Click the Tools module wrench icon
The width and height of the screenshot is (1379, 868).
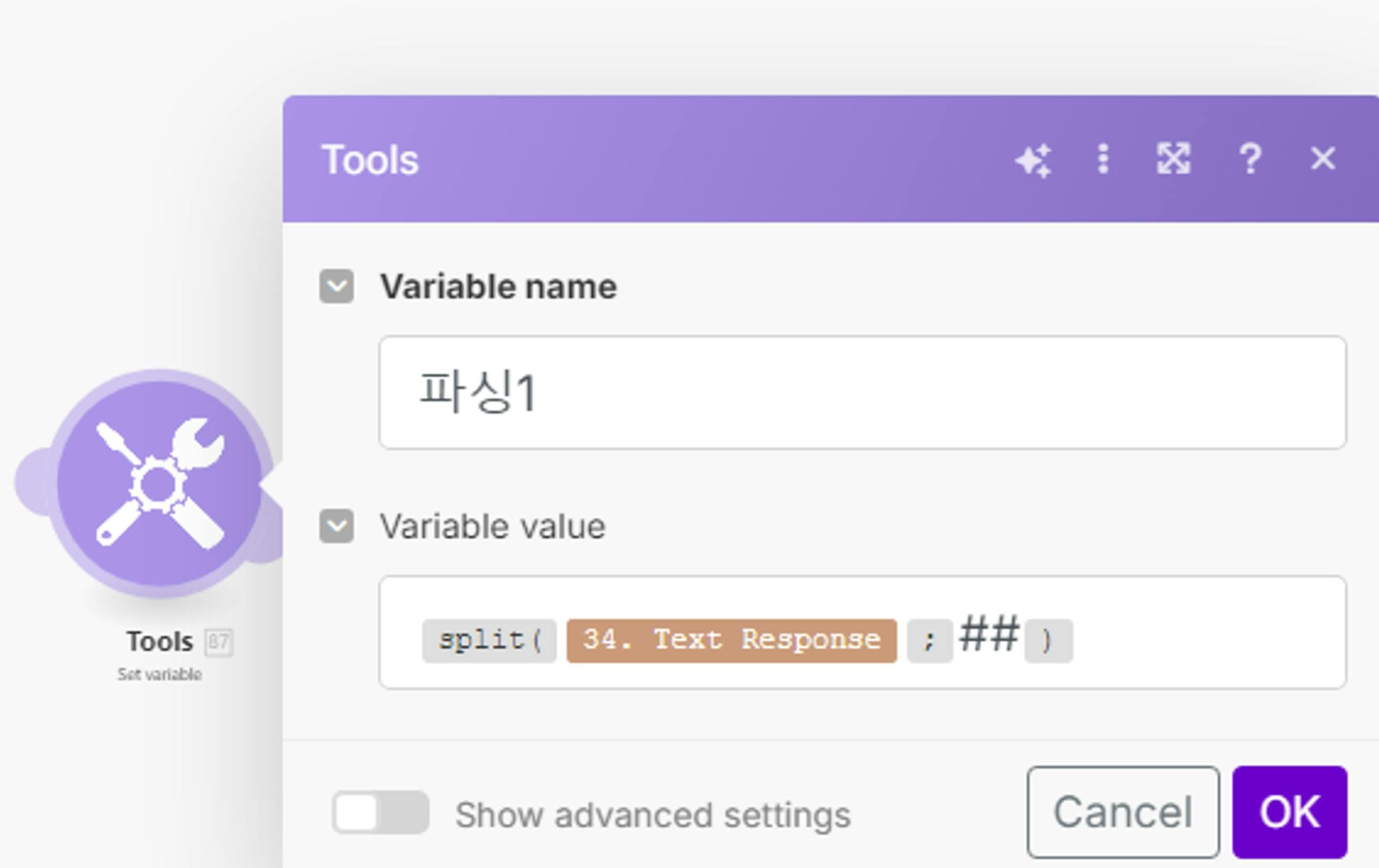pos(159,483)
